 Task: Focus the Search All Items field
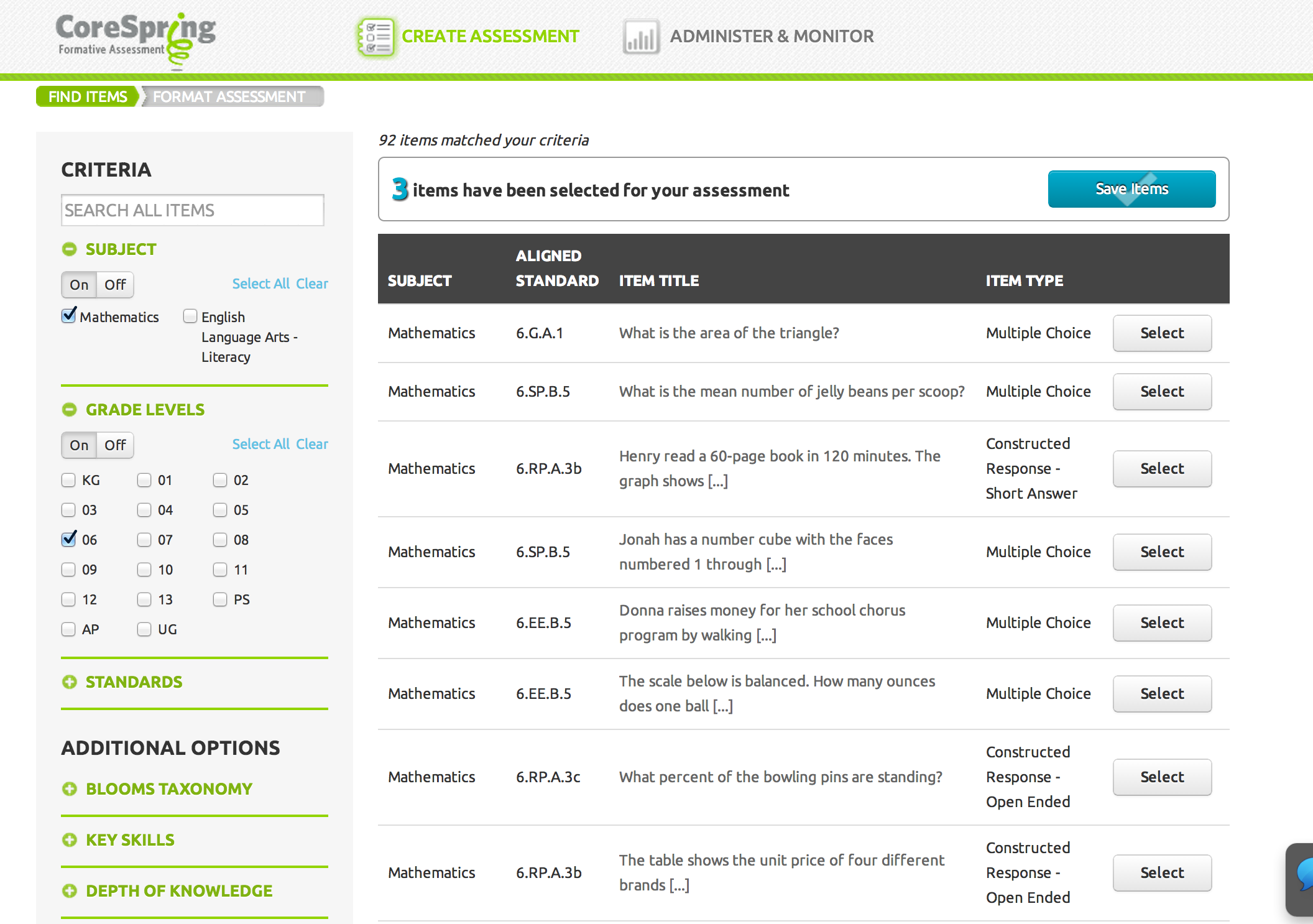[x=193, y=210]
